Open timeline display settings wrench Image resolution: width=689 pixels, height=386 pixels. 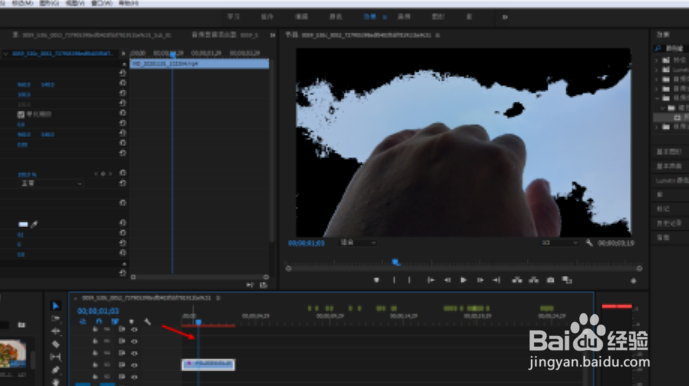tap(147, 322)
